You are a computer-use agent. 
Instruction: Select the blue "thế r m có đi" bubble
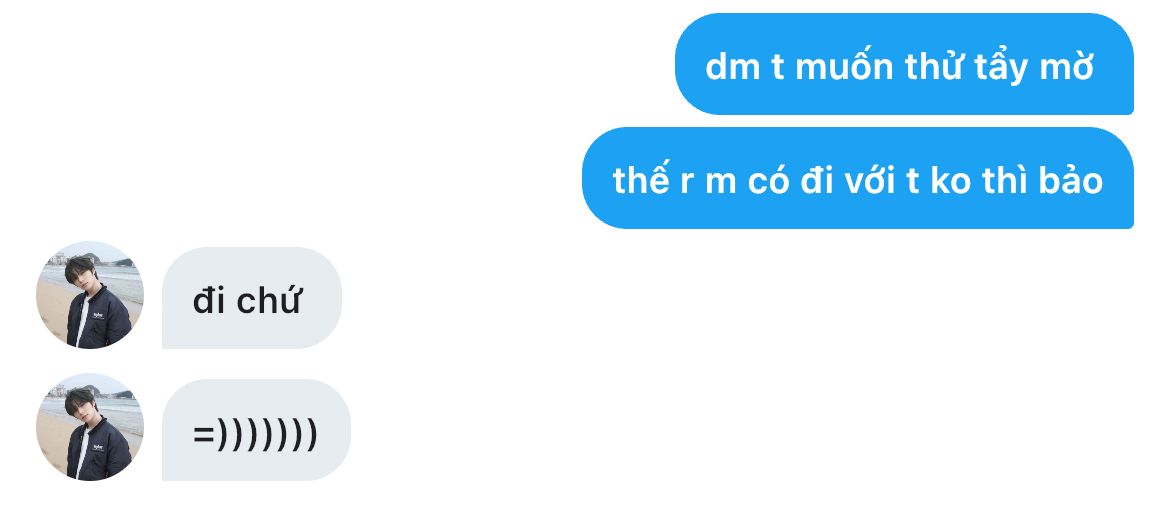tap(858, 178)
